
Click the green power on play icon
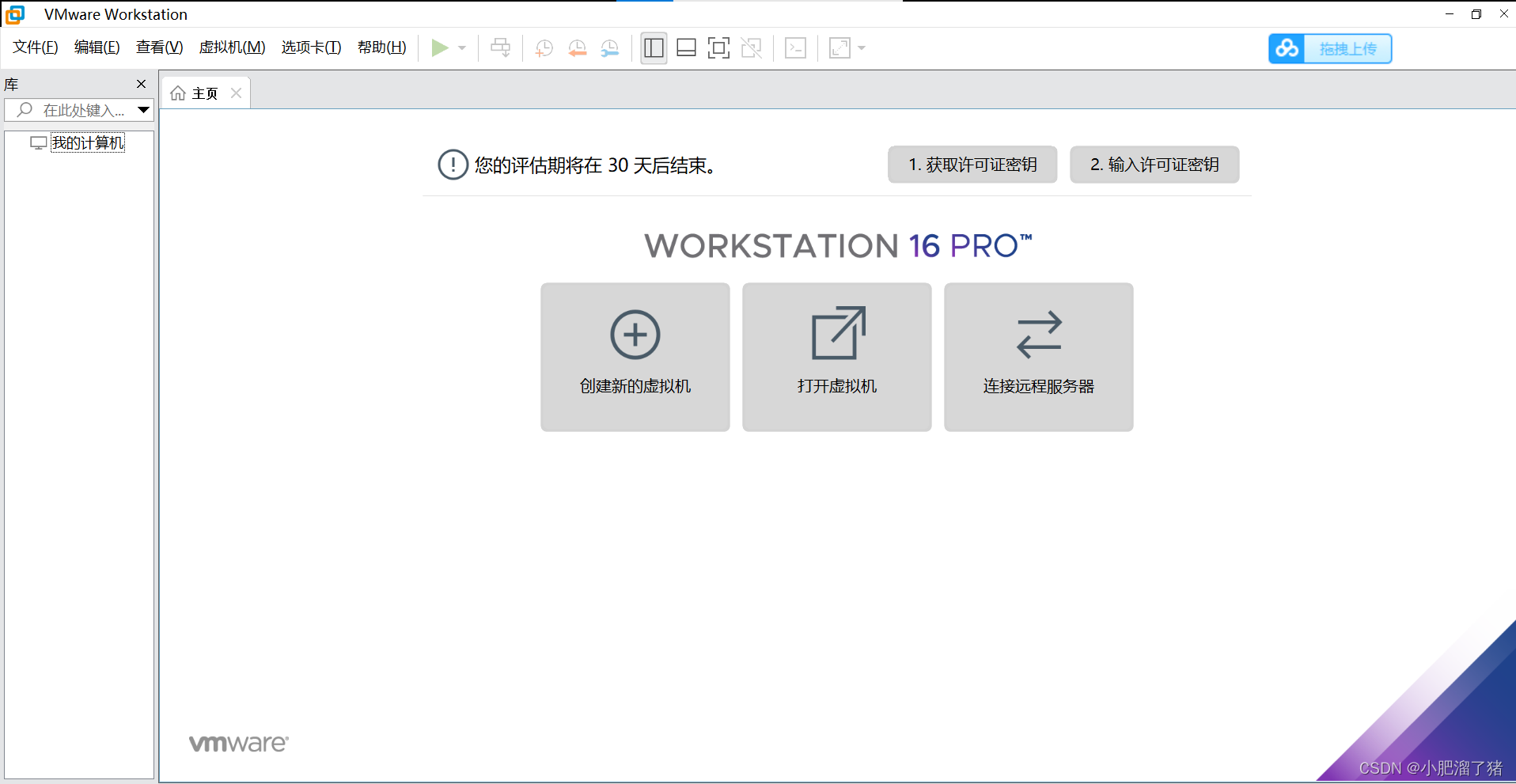tap(439, 48)
